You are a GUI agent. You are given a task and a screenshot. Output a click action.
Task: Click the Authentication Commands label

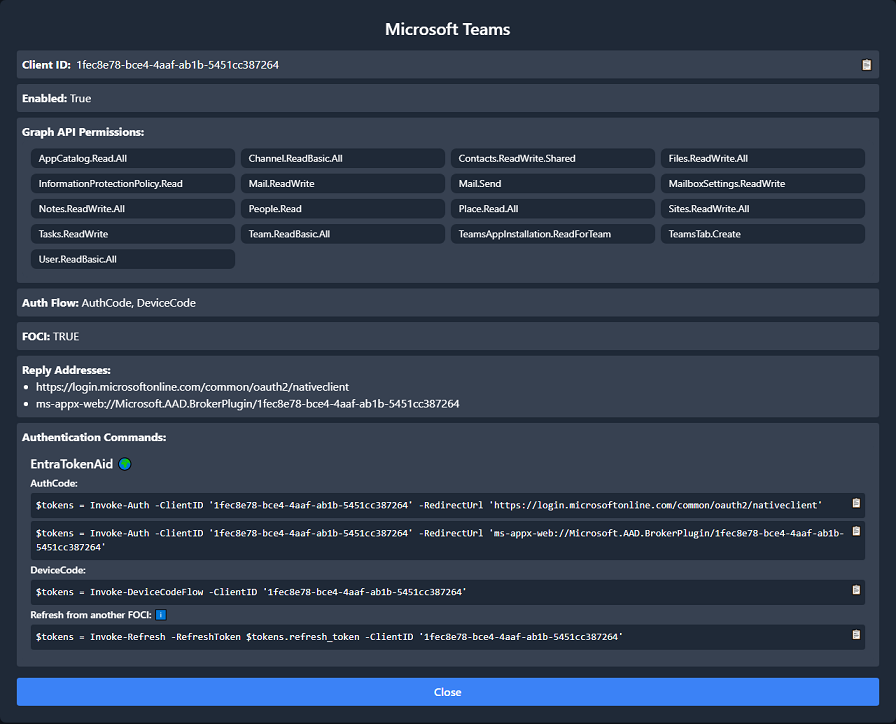coord(94,437)
